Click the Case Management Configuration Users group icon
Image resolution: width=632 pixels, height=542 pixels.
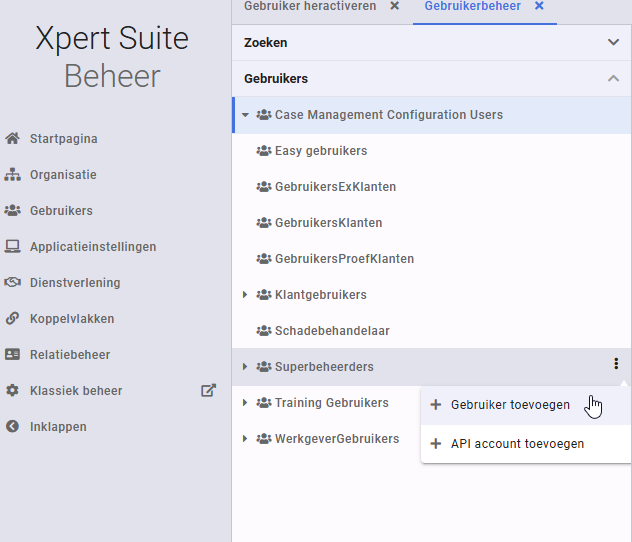(x=264, y=115)
